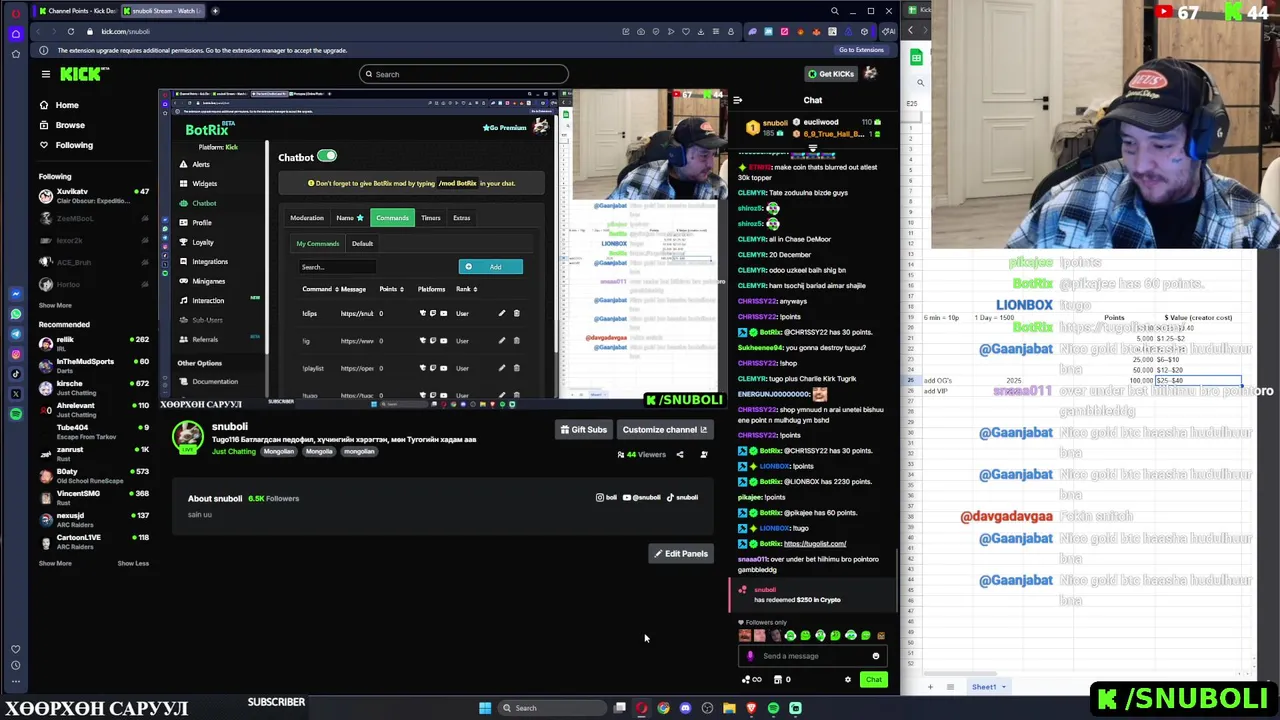The height and width of the screenshot is (720, 1280).
Task: Open Chrome from the taskbar
Action: pos(663,708)
